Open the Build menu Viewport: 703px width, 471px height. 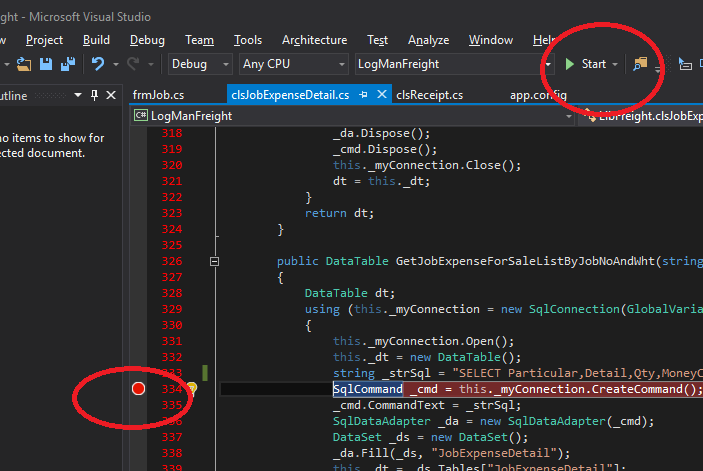96,40
